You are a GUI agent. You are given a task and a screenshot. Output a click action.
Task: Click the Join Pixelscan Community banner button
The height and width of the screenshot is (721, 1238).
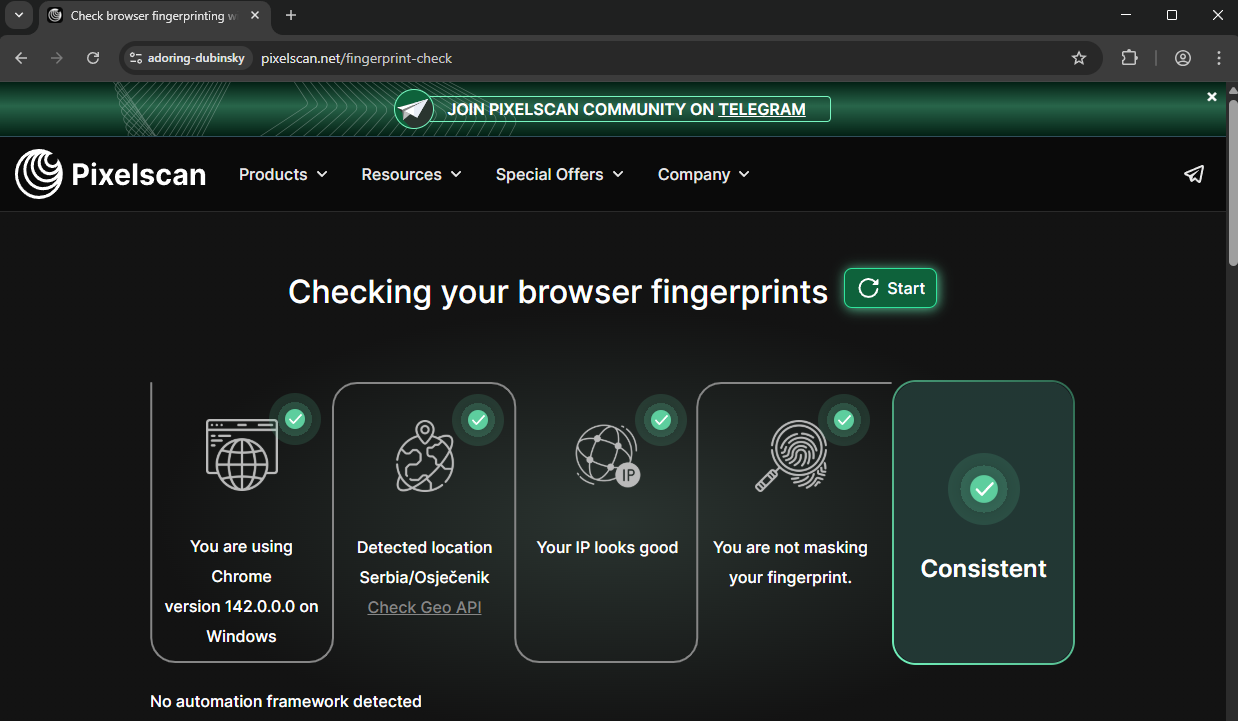pos(612,109)
